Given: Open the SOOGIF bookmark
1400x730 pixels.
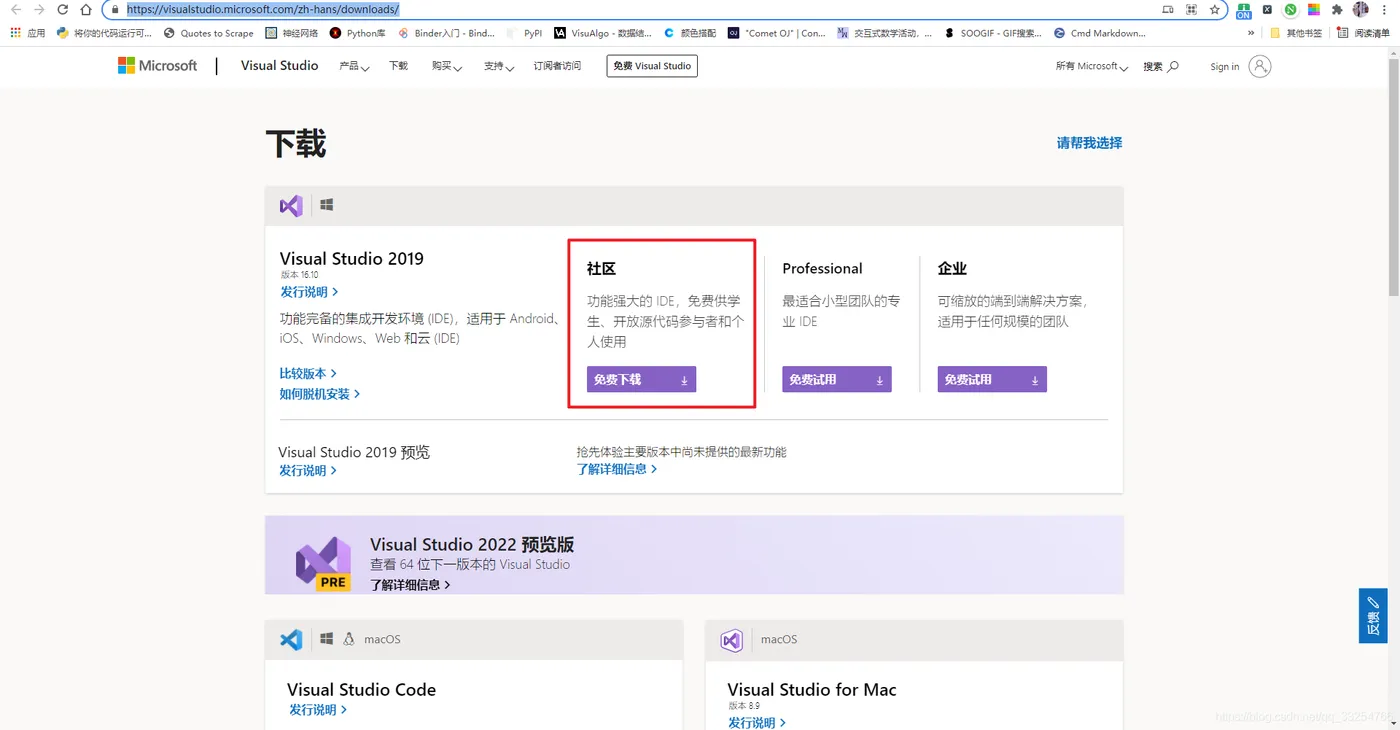Looking at the screenshot, I should pyautogui.click(x=993, y=33).
